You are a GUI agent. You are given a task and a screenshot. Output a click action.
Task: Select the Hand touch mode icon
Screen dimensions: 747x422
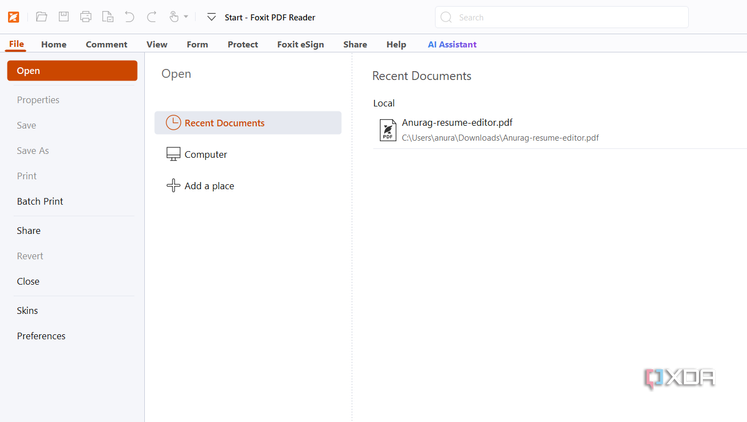pos(174,17)
